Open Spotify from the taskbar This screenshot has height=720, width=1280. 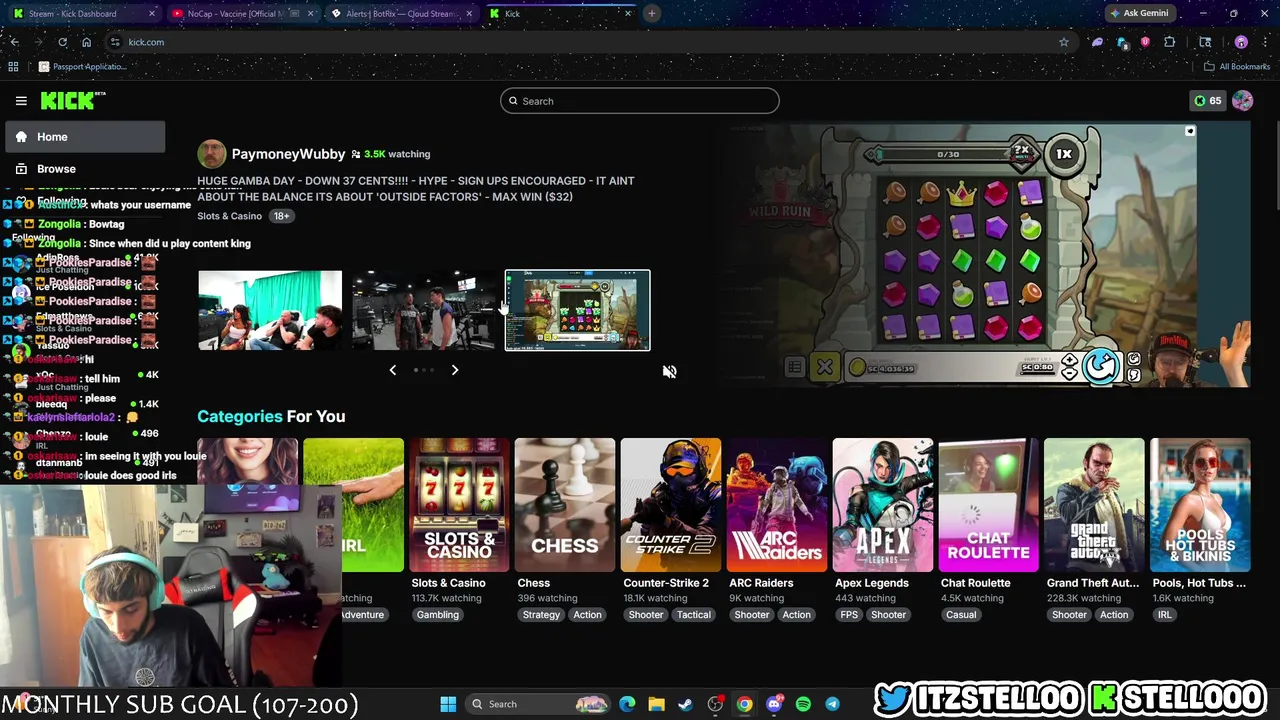click(803, 704)
